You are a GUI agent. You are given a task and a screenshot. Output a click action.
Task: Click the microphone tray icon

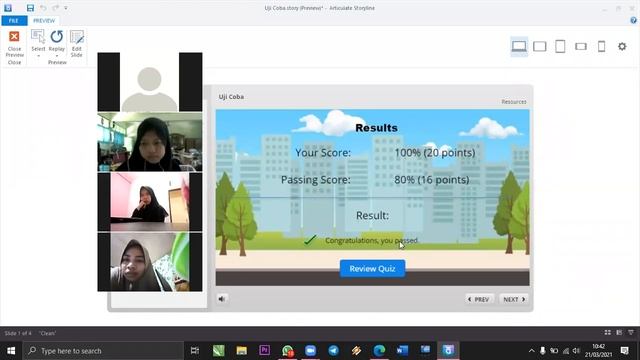coord(542,351)
